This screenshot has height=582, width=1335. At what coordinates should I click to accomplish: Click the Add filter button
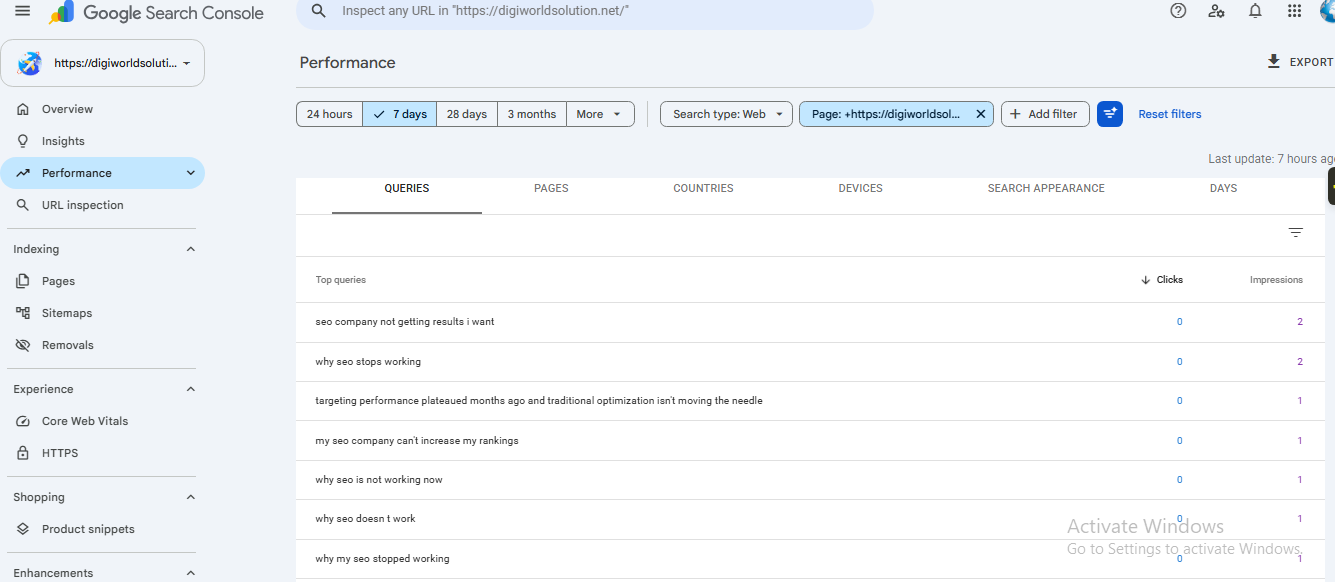pos(1045,114)
